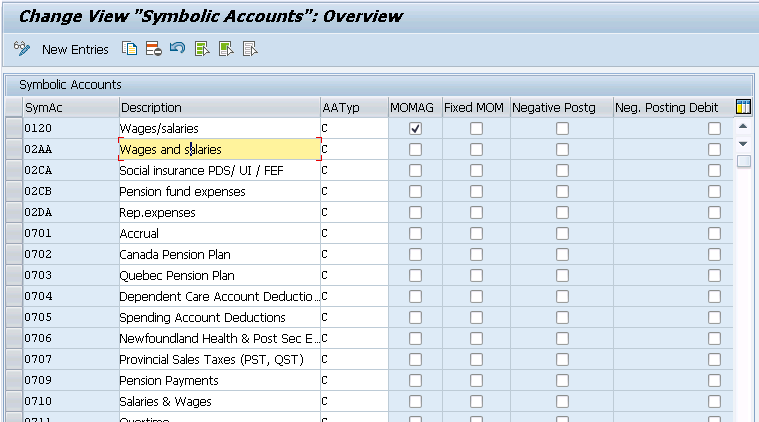
Task: Click the scroll up arrow of table
Action: [743, 127]
